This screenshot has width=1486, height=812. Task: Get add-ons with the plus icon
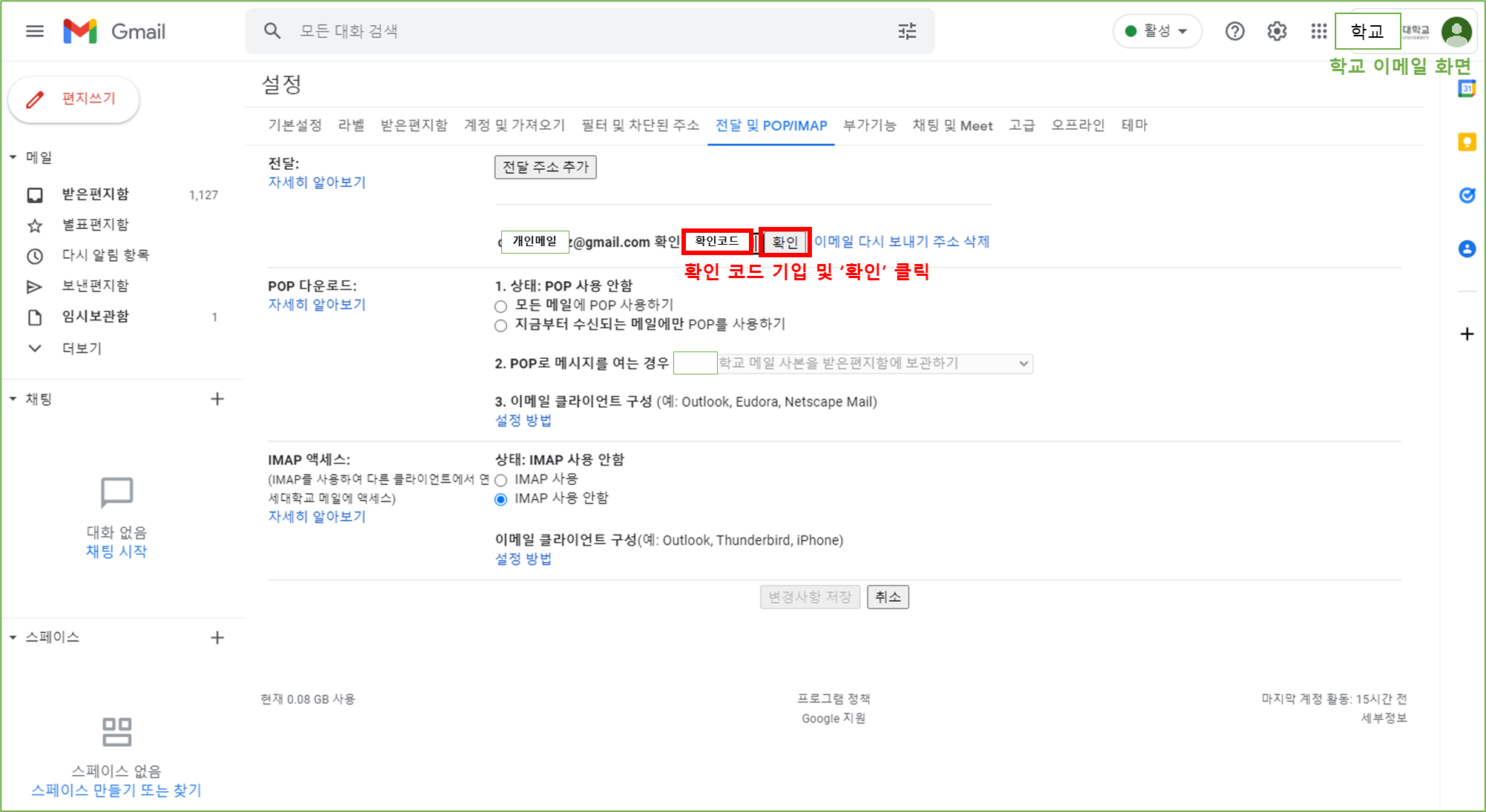click(x=1467, y=334)
